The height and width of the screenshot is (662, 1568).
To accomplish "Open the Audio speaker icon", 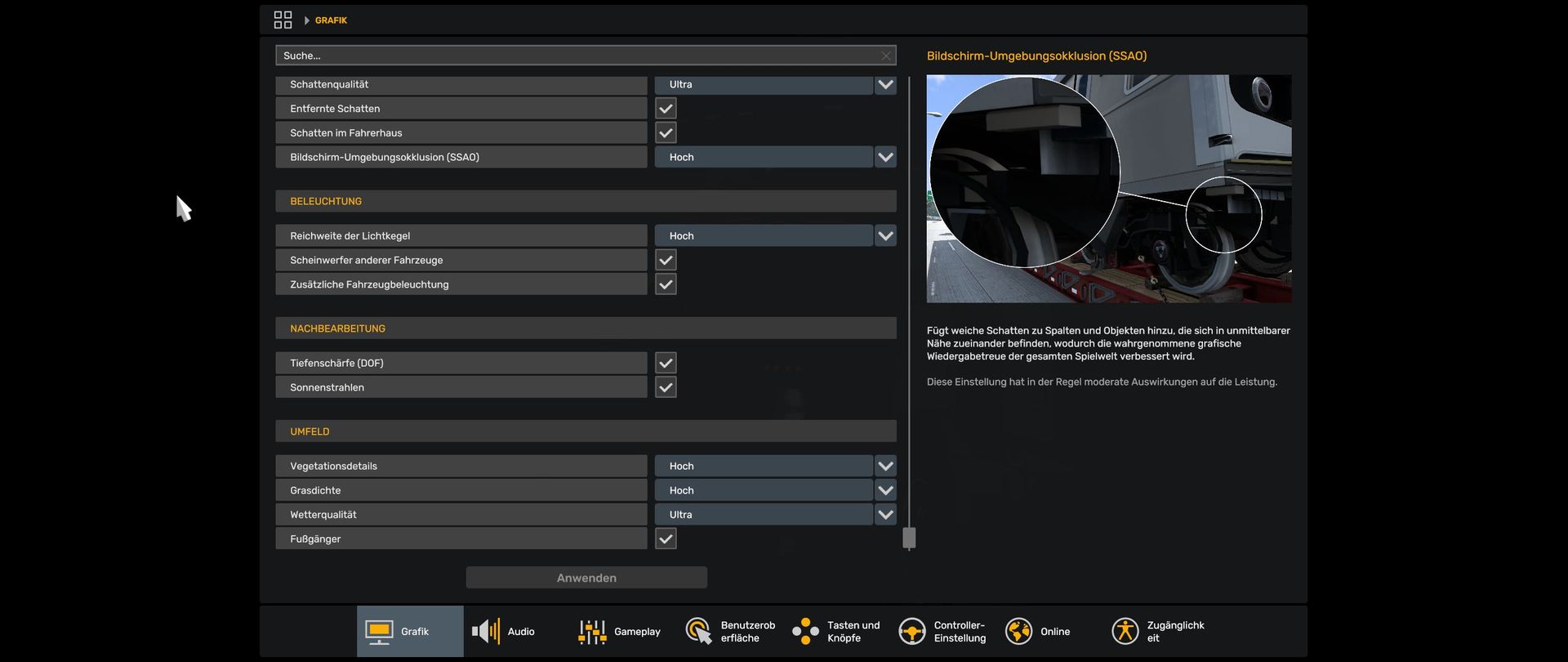I will click(x=486, y=631).
